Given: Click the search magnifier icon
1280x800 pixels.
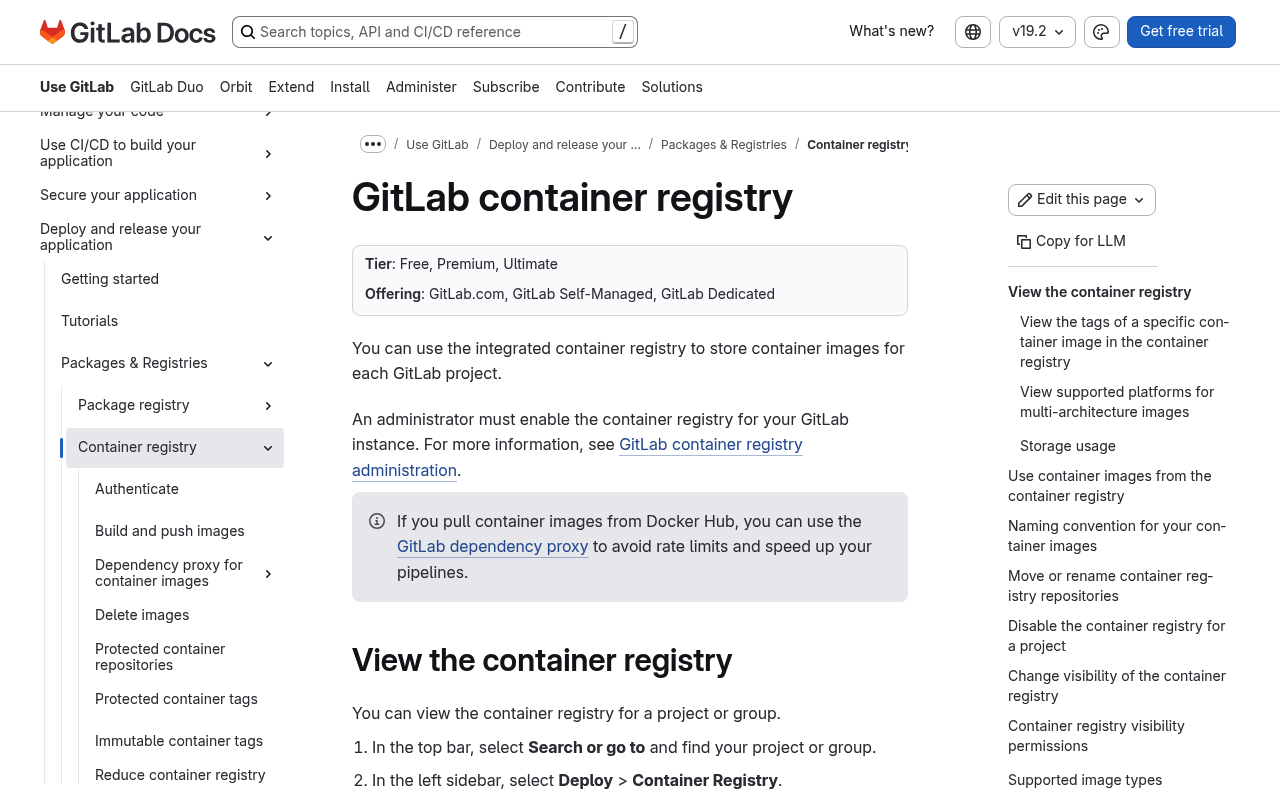Looking at the screenshot, I should [x=247, y=32].
